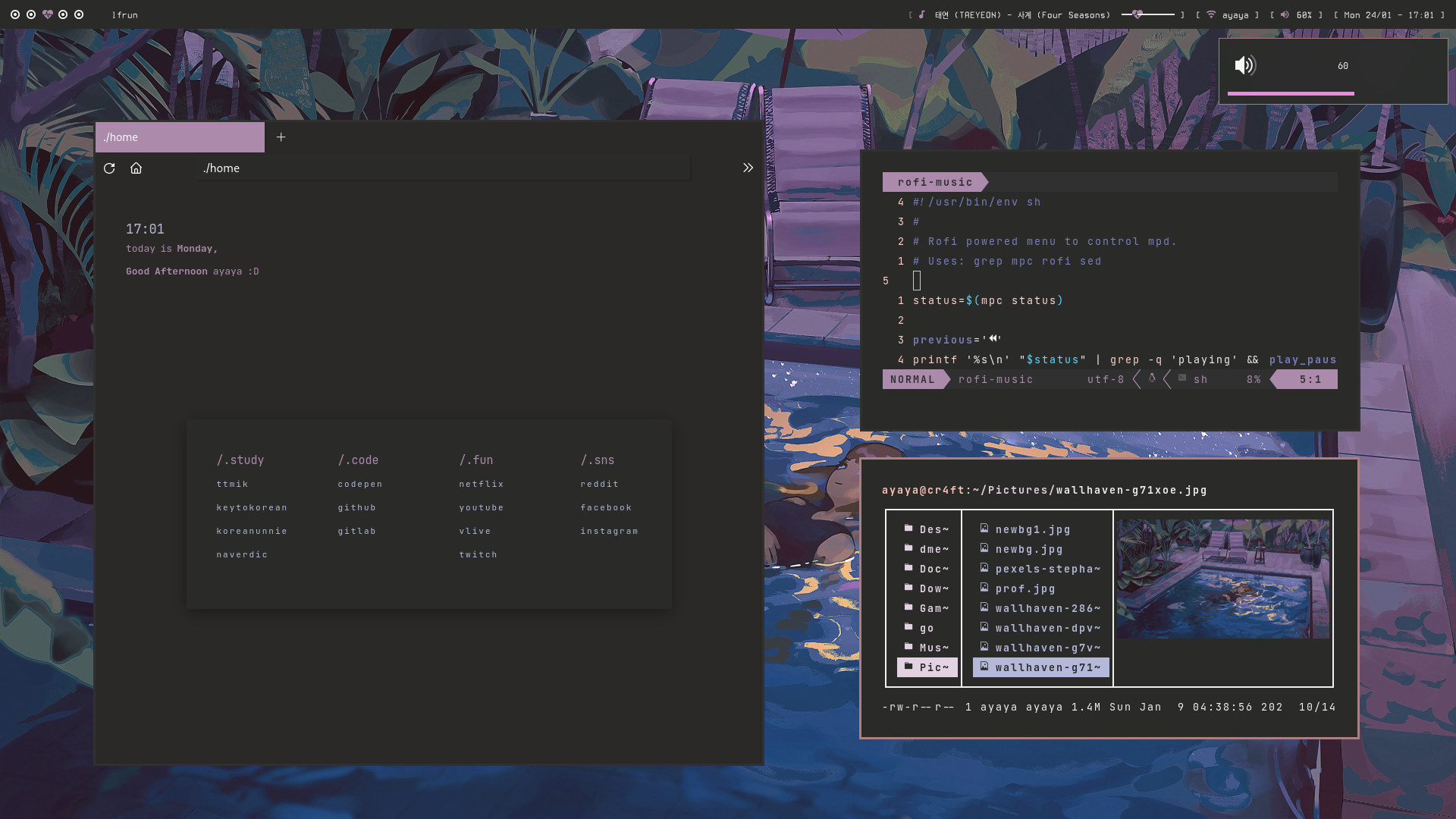Click the 5:1 cursor position in vim statusline
1456x819 pixels.
point(1310,379)
